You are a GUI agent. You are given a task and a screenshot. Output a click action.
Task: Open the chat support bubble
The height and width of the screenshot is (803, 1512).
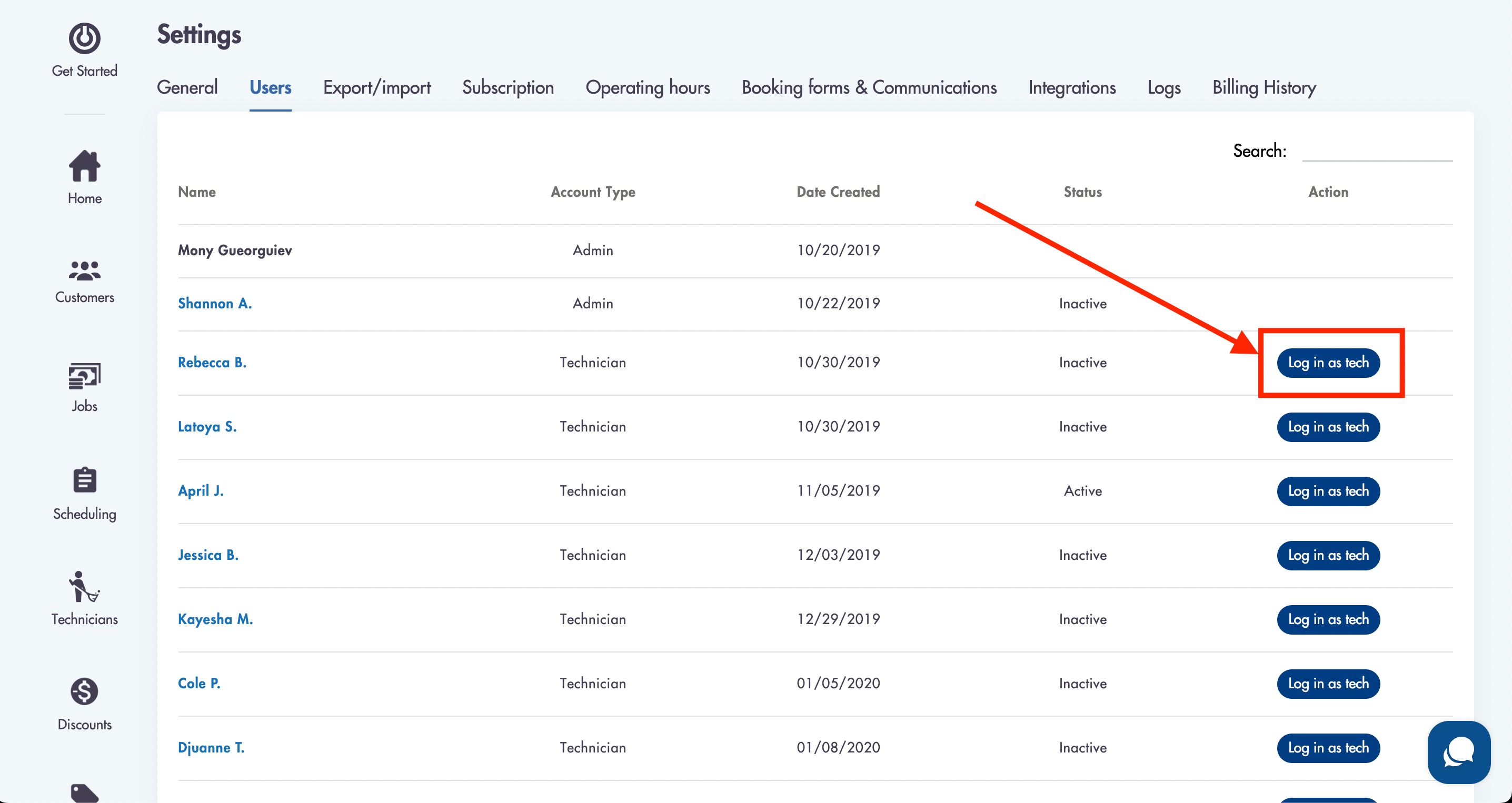click(x=1459, y=752)
